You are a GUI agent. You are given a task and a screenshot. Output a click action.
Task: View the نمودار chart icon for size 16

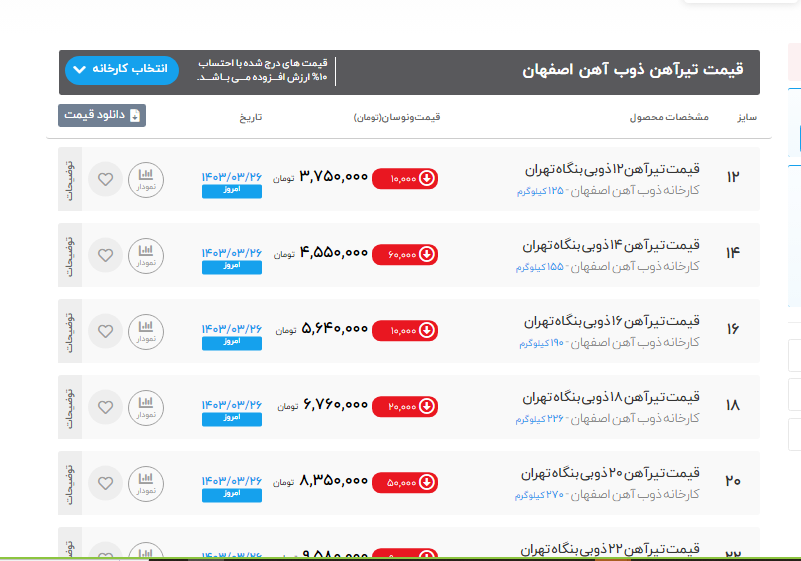pyautogui.click(x=145, y=331)
